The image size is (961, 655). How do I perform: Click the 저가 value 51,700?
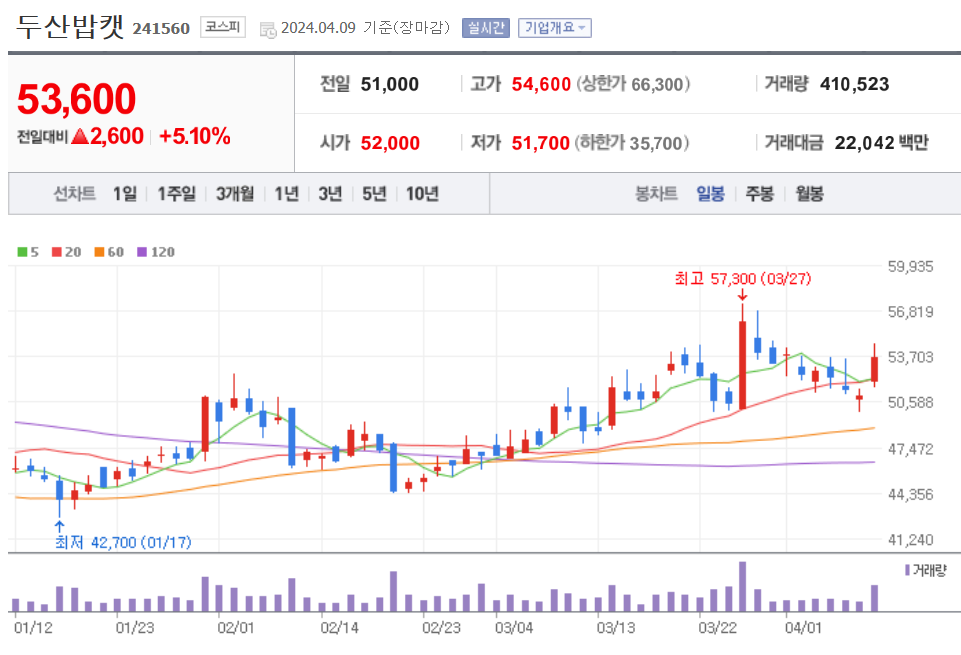541,143
